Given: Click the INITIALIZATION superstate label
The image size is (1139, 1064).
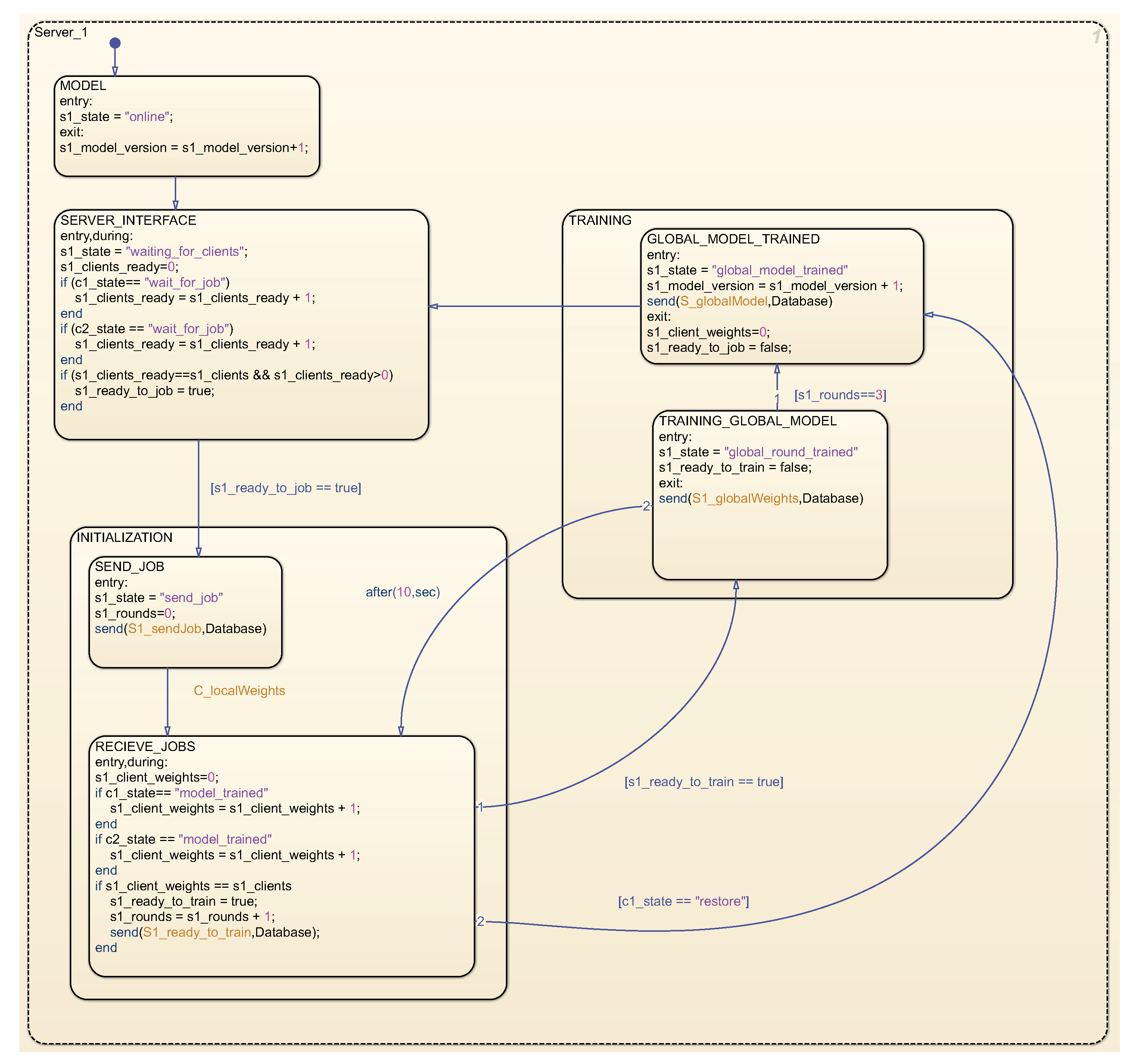Looking at the screenshot, I should click(x=124, y=538).
